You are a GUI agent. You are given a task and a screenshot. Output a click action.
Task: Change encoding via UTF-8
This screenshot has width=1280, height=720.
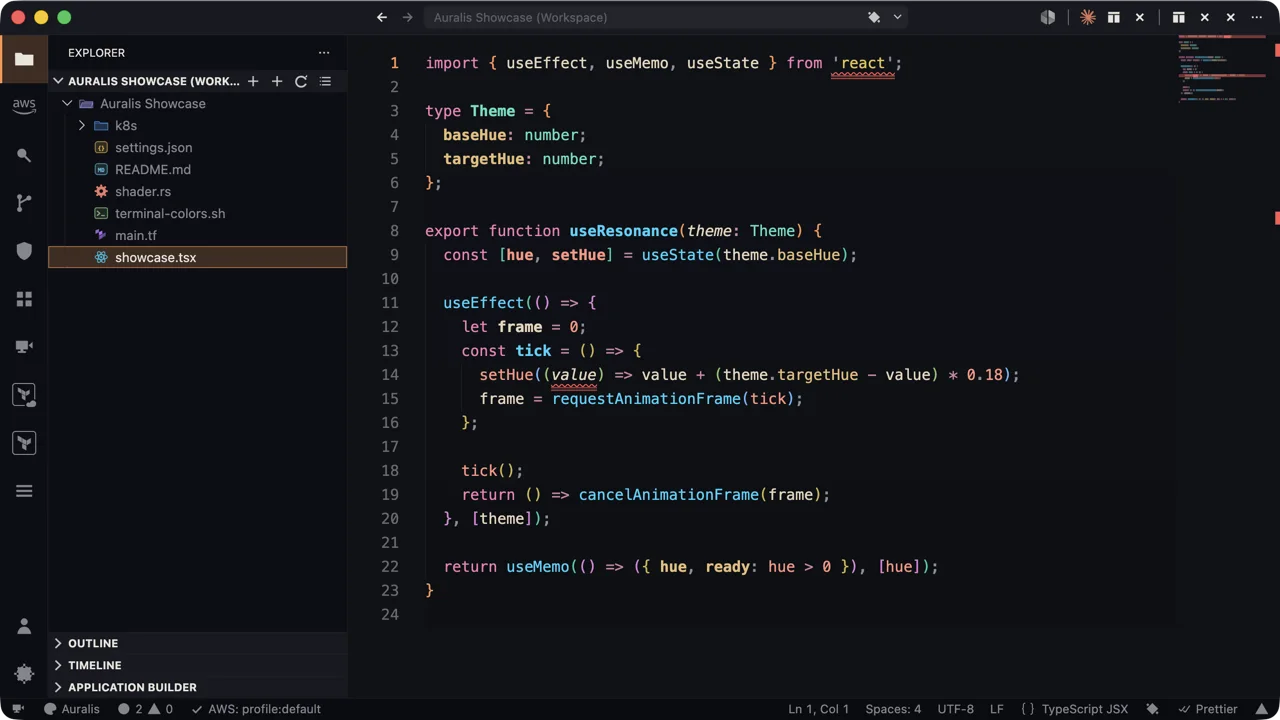coord(956,709)
